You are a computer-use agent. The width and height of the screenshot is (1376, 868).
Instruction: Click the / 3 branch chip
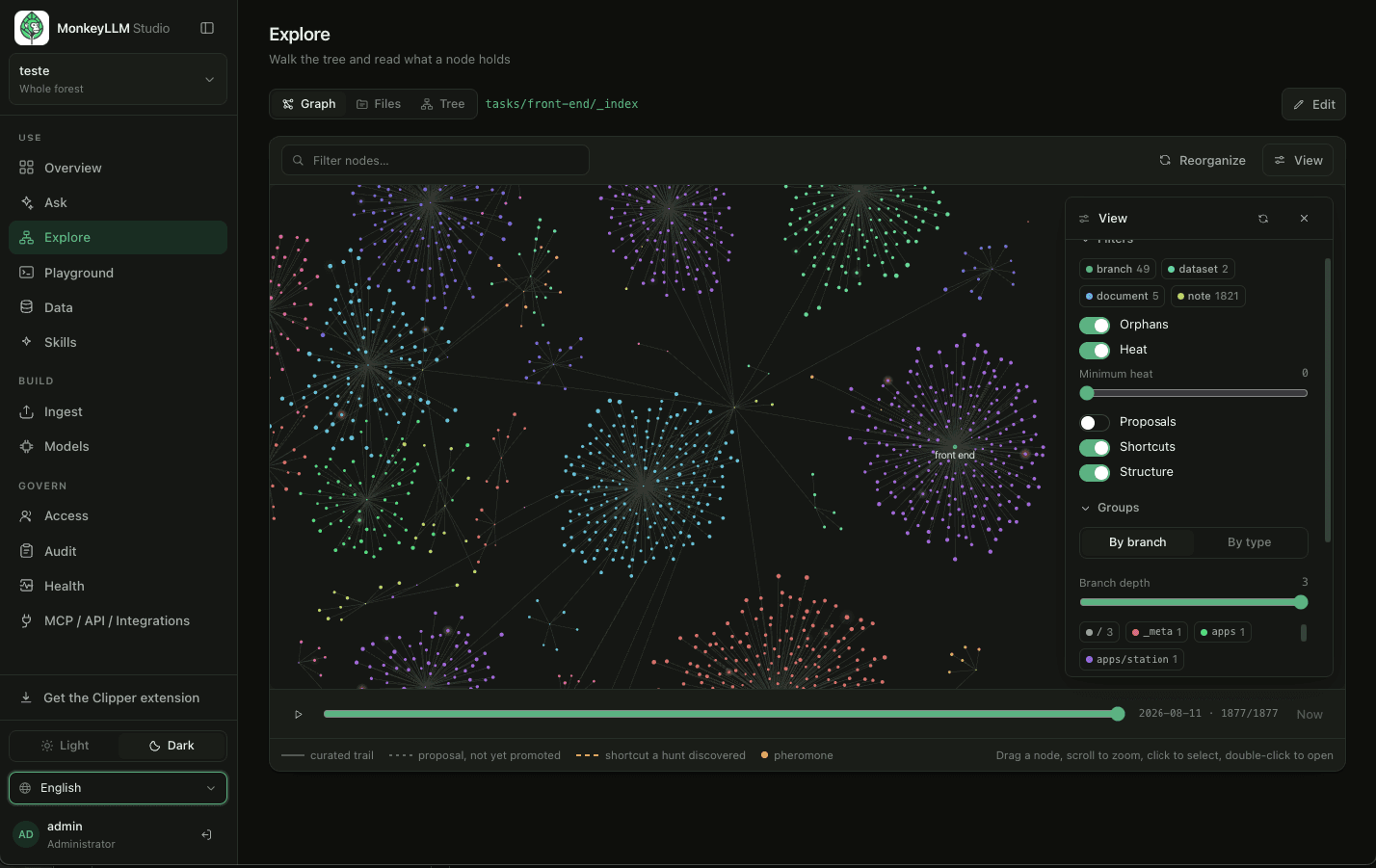(1099, 632)
